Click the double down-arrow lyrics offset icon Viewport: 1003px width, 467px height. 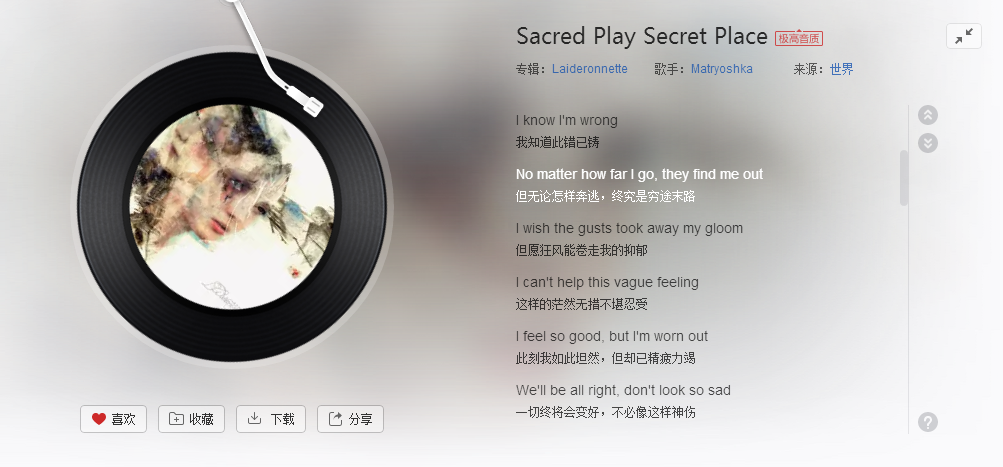coord(928,143)
